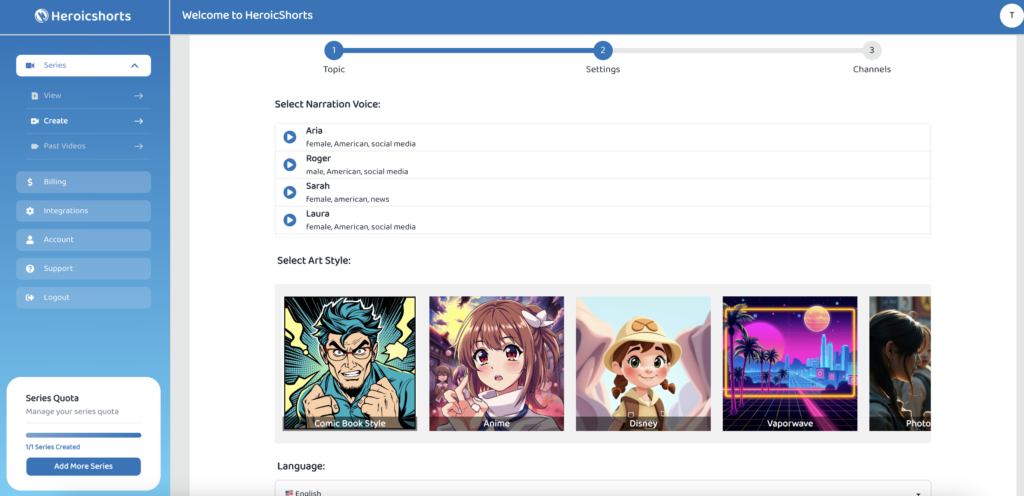Click the arrow next to Past Videos
The width and height of the screenshot is (1024, 496).
pos(138,146)
